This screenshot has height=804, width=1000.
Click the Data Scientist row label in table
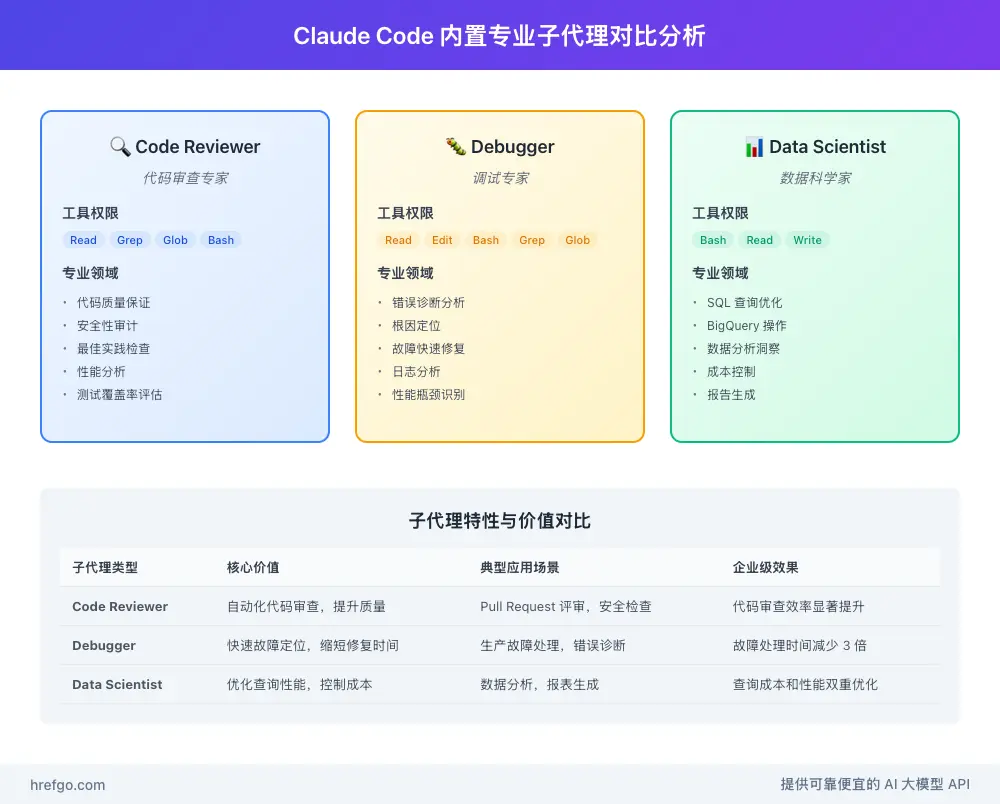pyautogui.click(x=117, y=684)
